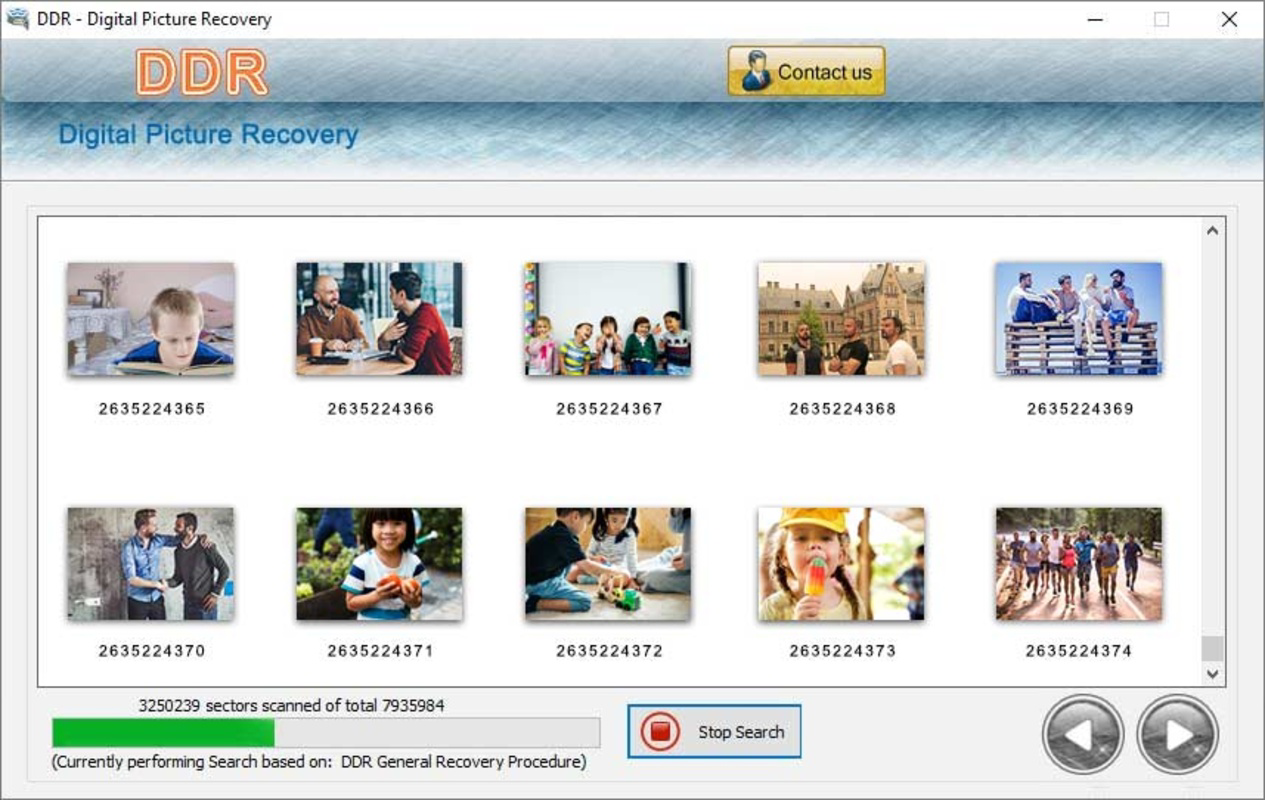Click the Digital Picture Recovery heading banner
The height and width of the screenshot is (800, 1265).
(x=208, y=134)
